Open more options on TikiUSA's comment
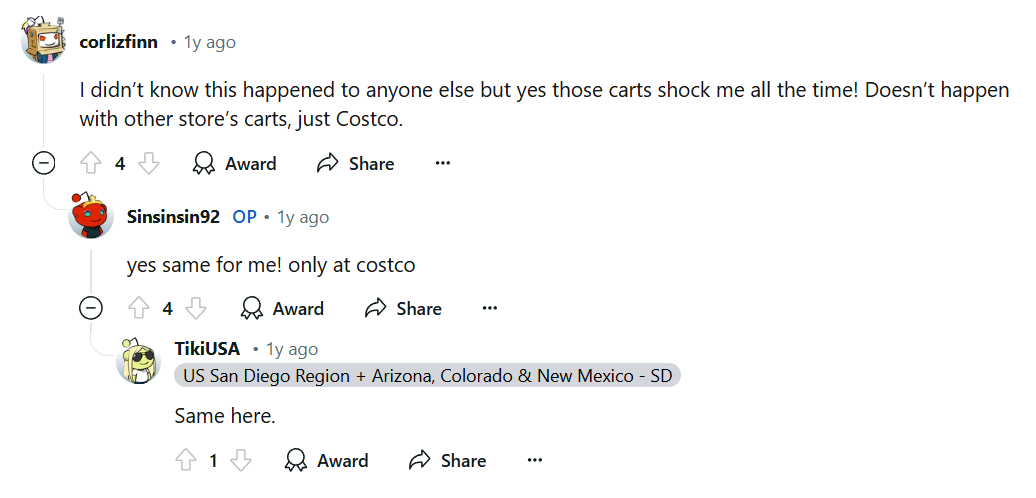Viewport: 1036px width, 498px height. 535,460
